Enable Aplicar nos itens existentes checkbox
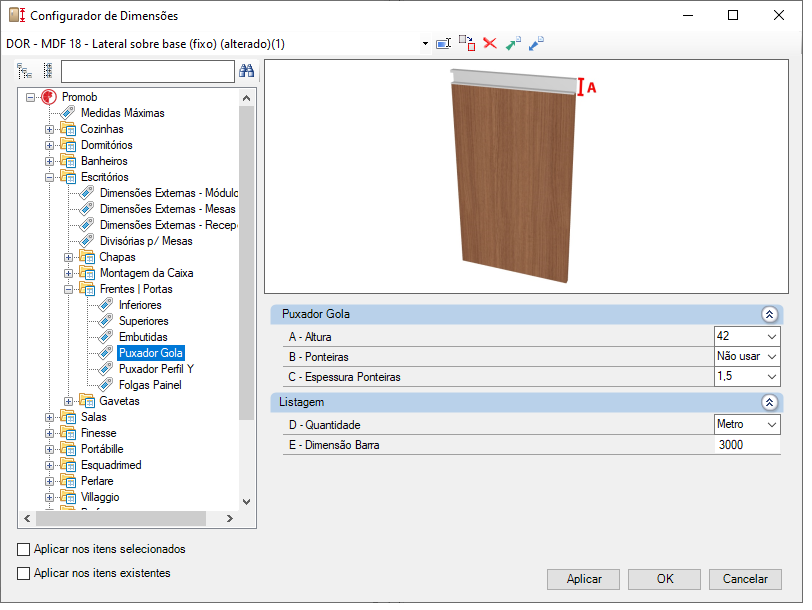The height and width of the screenshot is (610, 812). coord(23,573)
